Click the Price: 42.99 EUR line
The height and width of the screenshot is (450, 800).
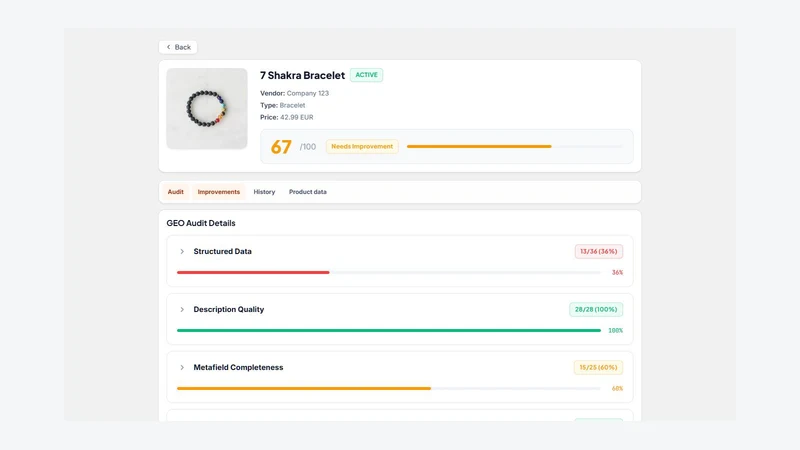[287, 117]
